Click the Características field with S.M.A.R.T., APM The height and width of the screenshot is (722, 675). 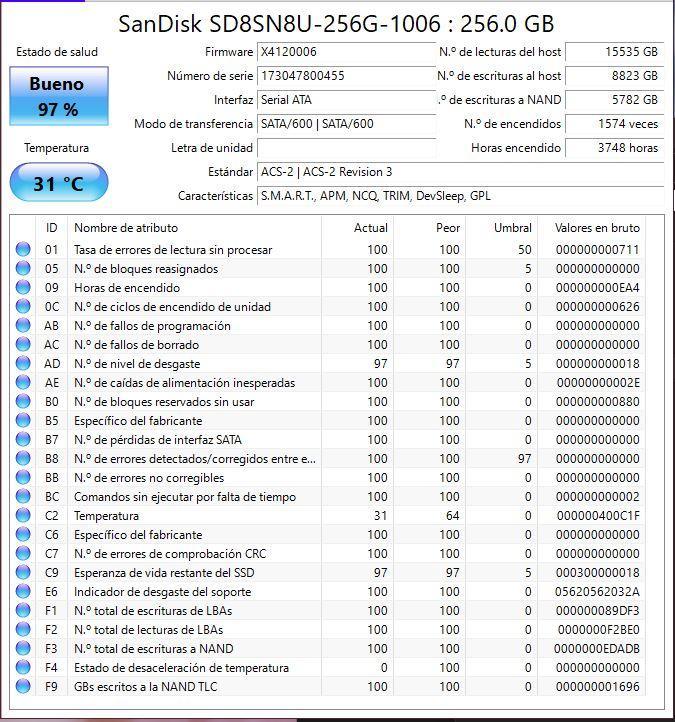pos(460,196)
